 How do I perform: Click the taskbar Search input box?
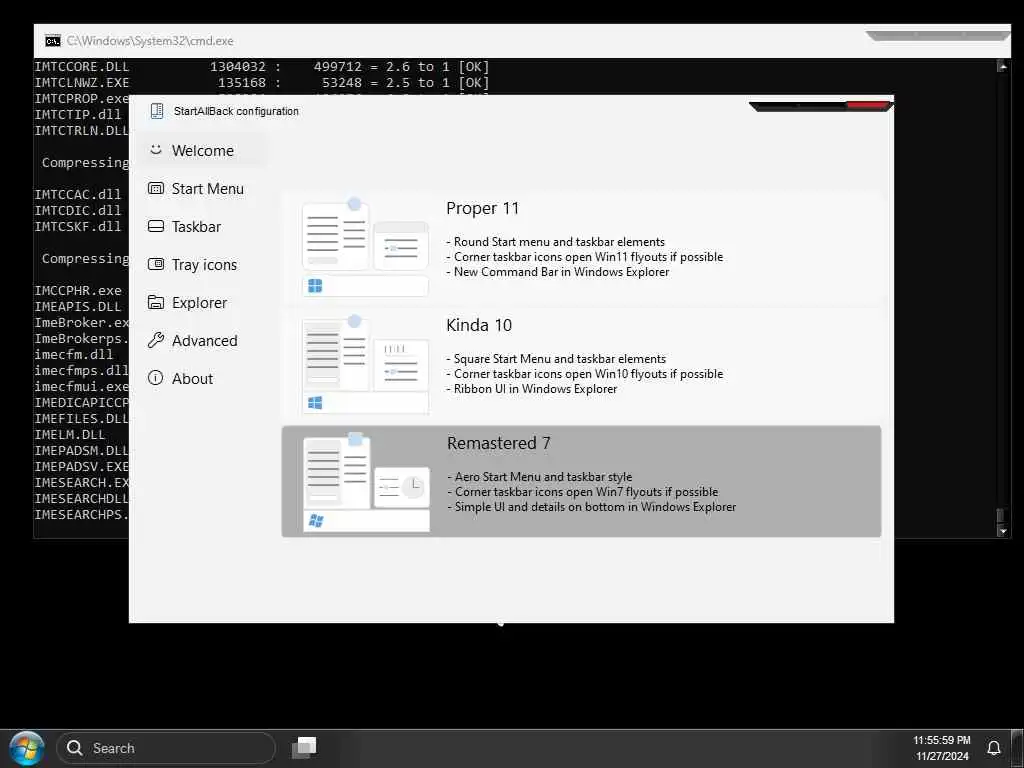pyautogui.click(x=166, y=748)
